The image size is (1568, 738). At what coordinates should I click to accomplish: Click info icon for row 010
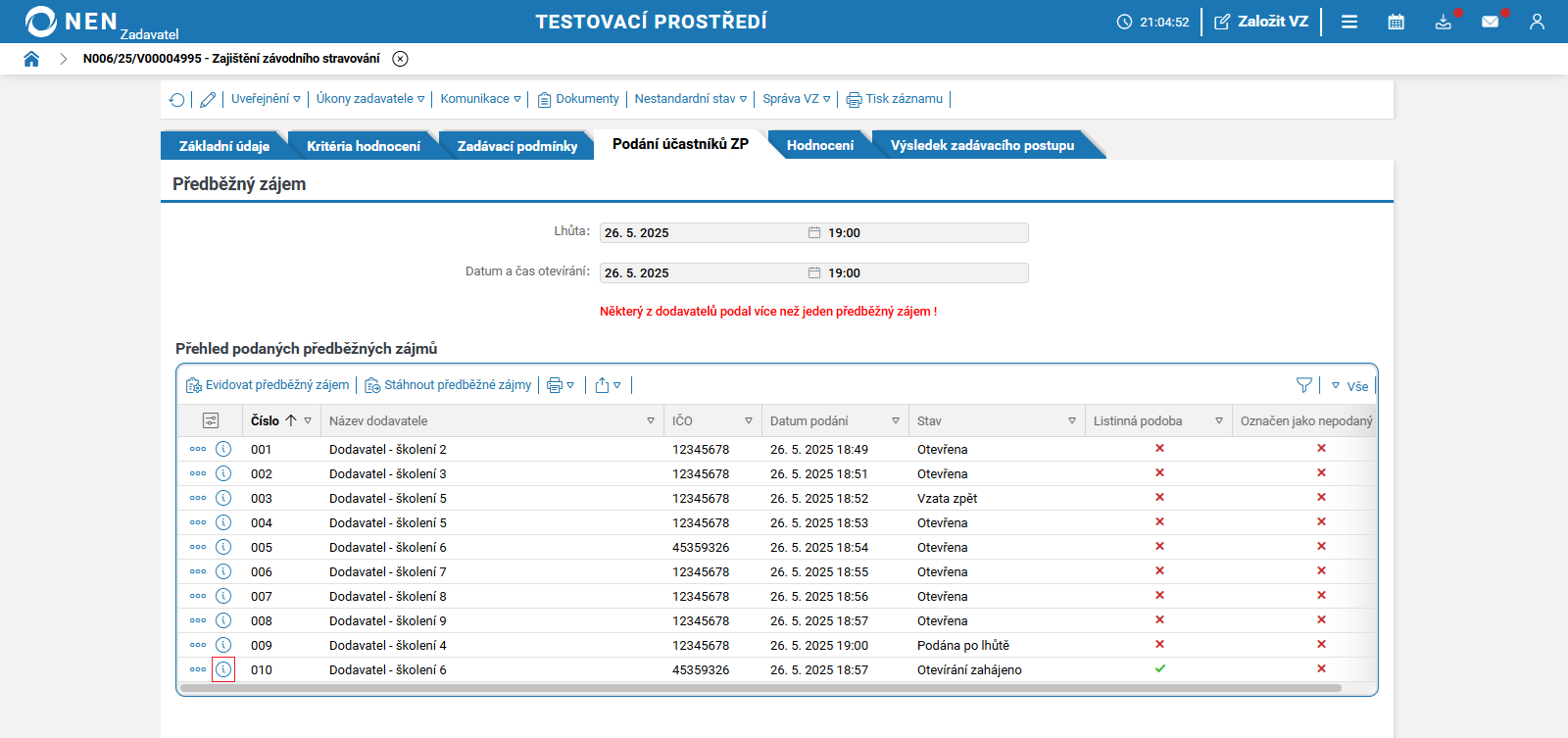pyautogui.click(x=223, y=669)
